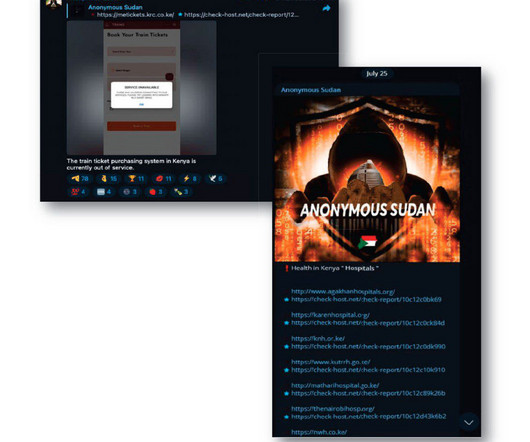The height and width of the screenshot is (442, 530).
Task: Open the metickets.krc.co.ke link
Action: coord(135,15)
